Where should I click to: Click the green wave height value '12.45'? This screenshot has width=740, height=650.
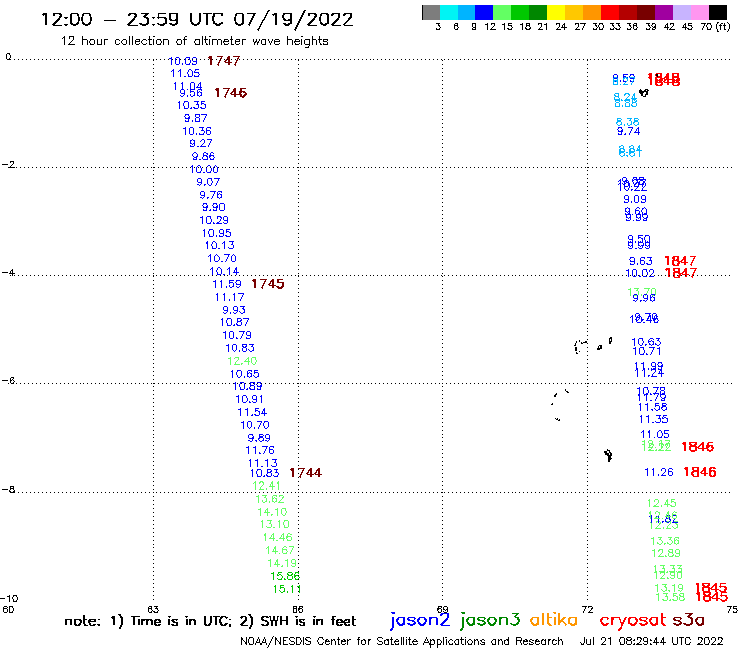662,503
